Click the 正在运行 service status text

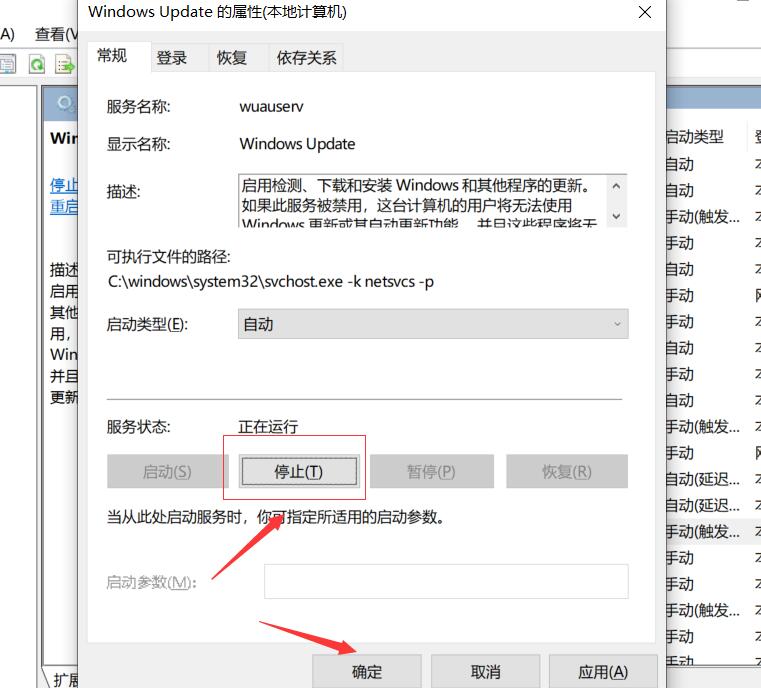pos(268,426)
